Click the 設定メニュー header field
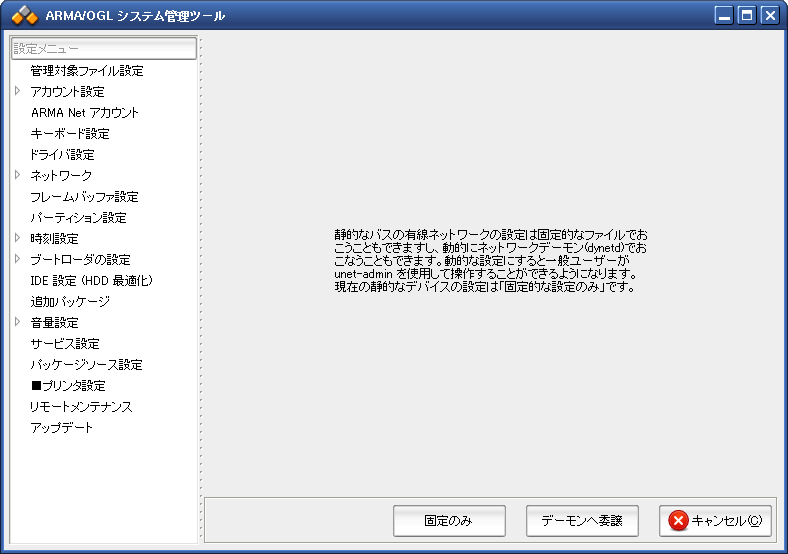Viewport: 788px width, 554px height. [104, 48]
